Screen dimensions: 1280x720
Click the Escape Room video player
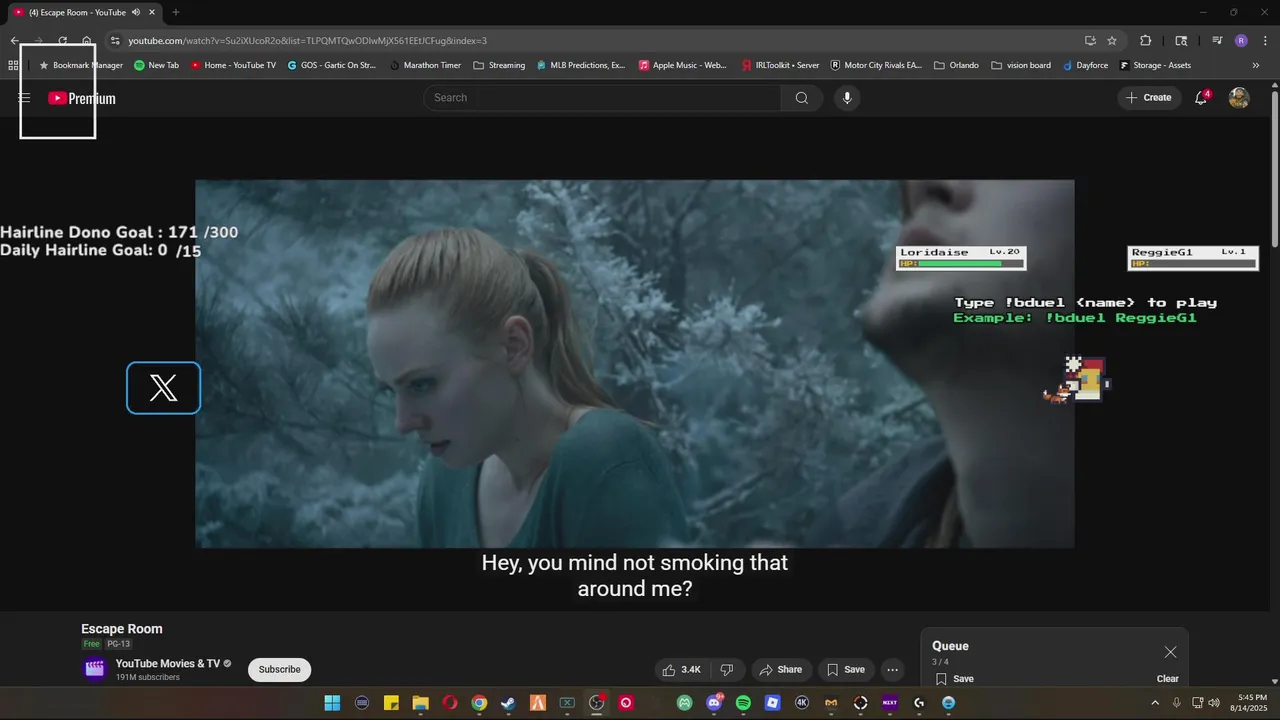(x=634, y=364)
